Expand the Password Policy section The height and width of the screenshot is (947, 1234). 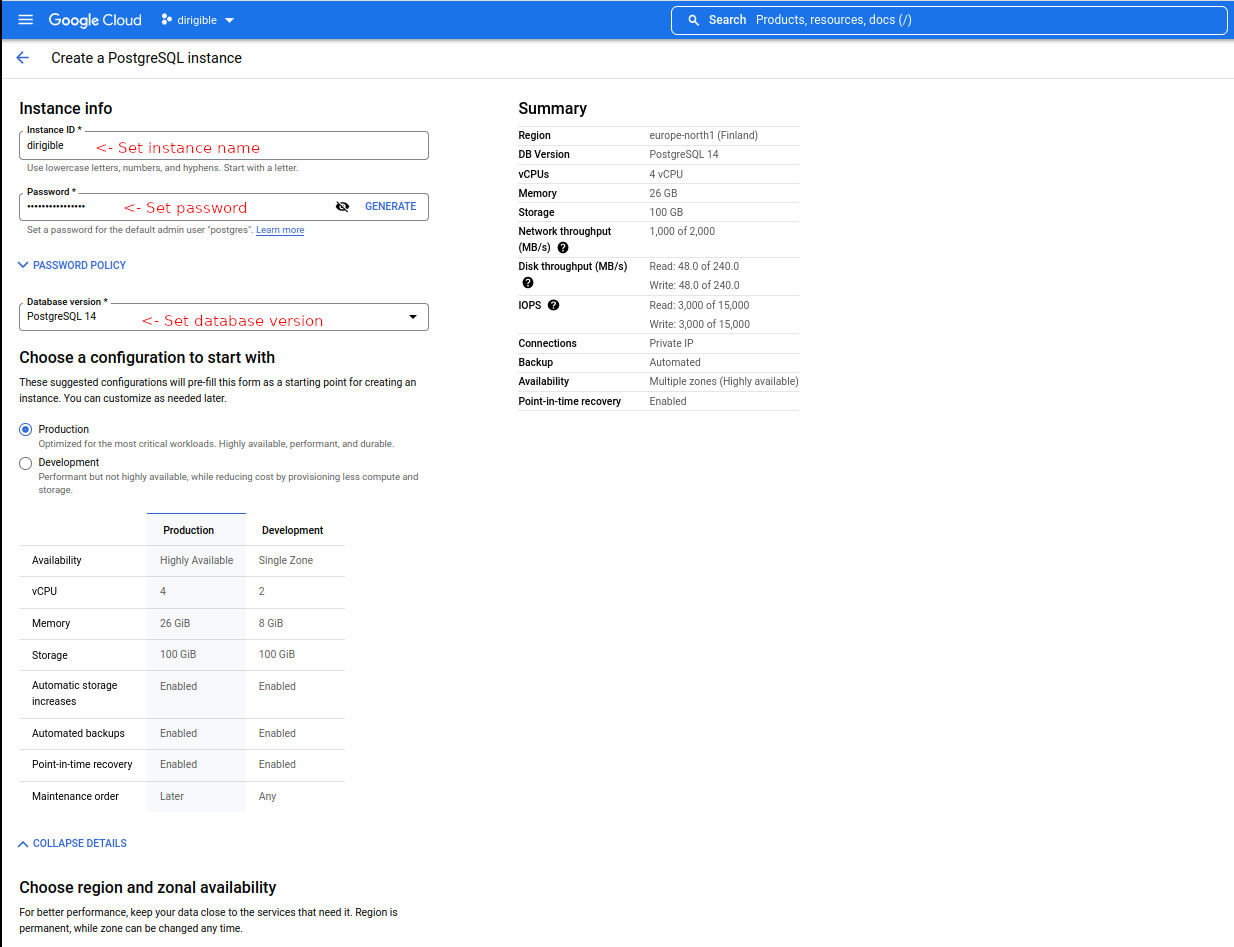tap(72, 265)
